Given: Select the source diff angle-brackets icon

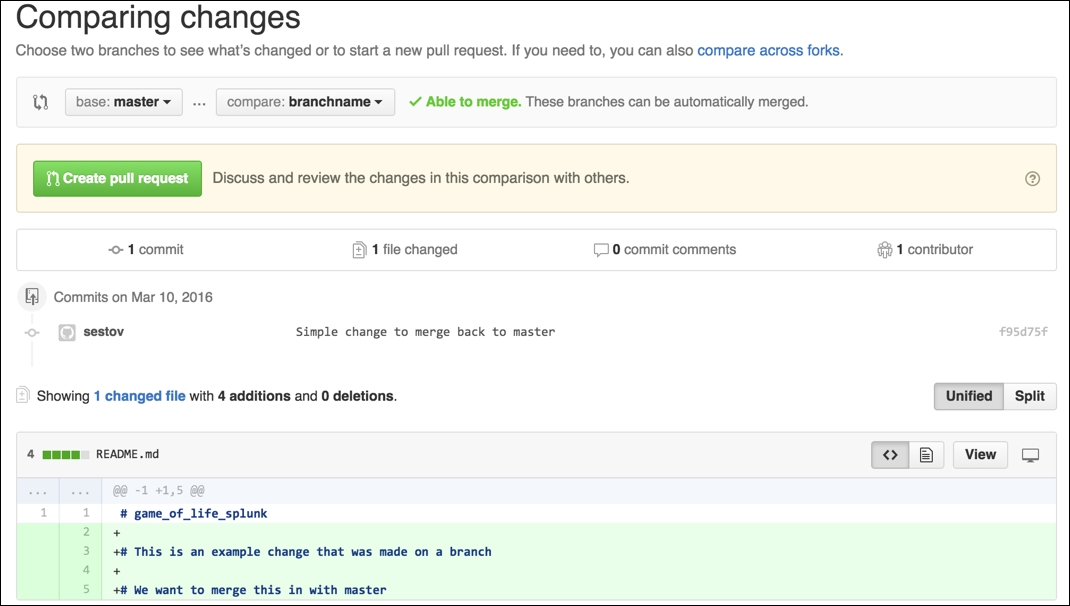Looking at the screenshot, I should point(889,454).
